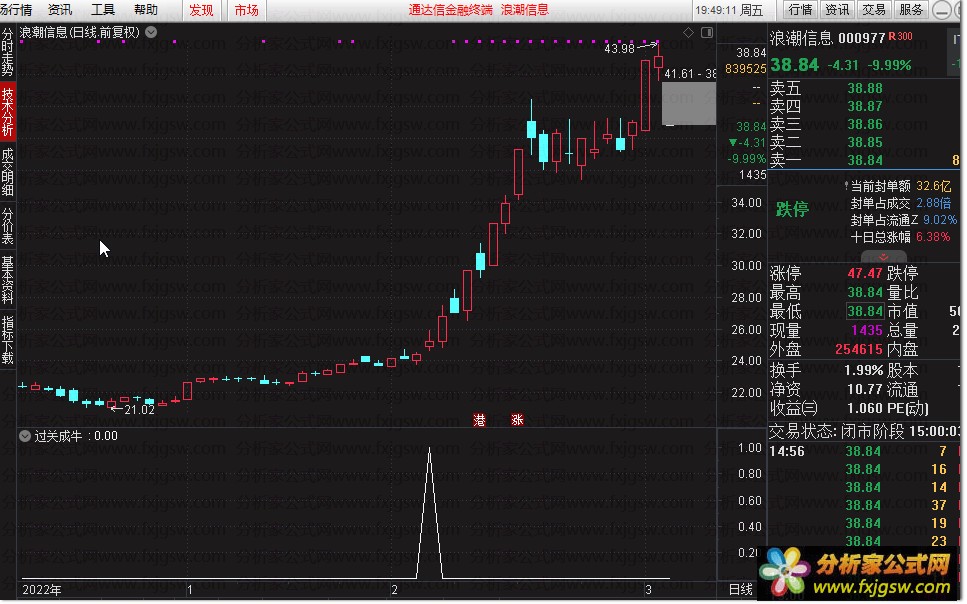Open the 基本资料 sidebar tab

7,279
